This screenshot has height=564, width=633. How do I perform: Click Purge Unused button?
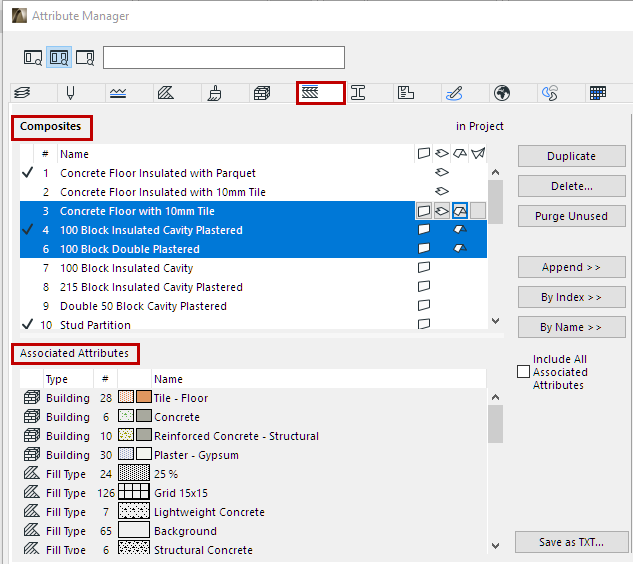tap(572, 216)
